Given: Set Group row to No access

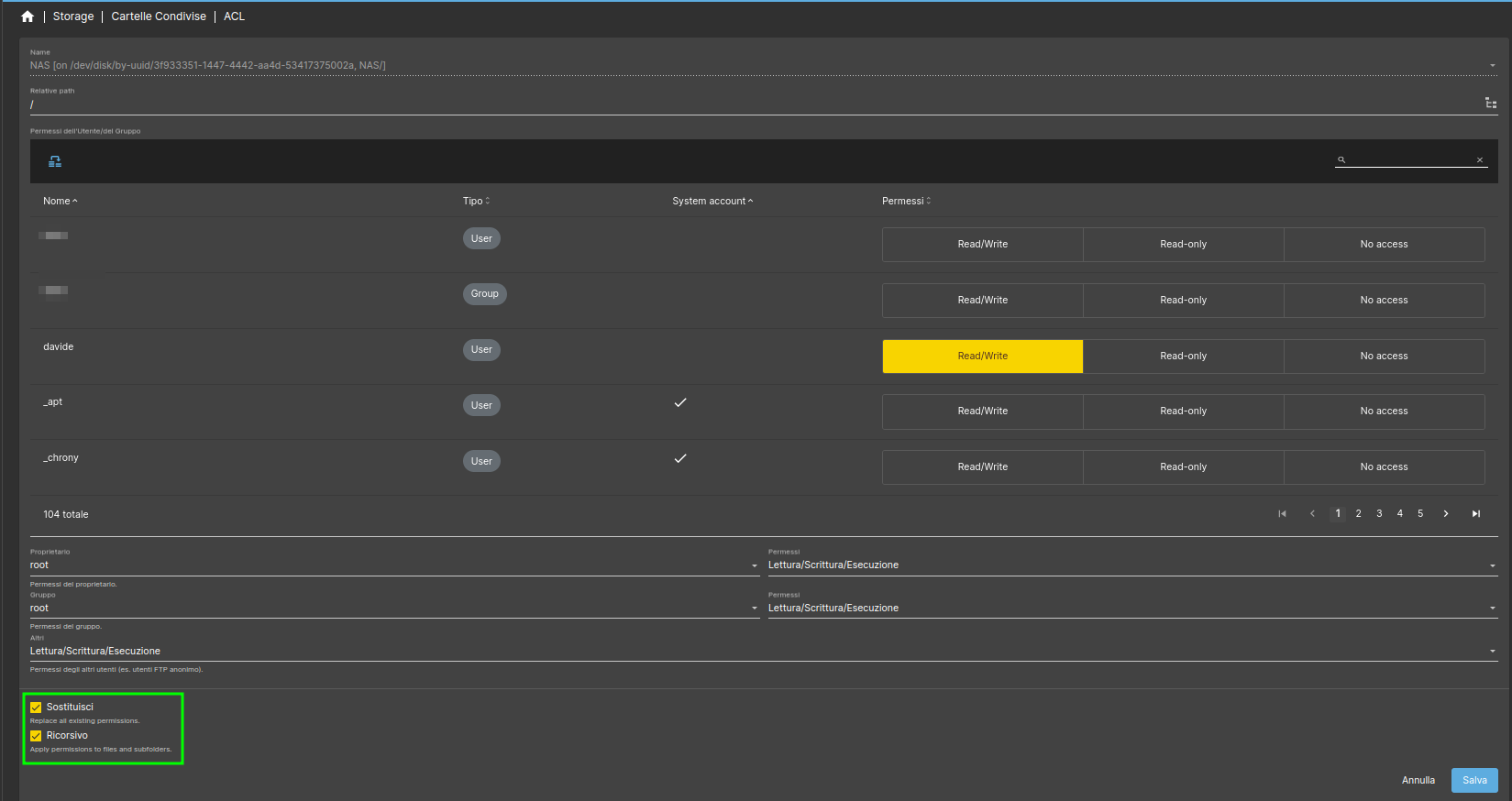Looking at the screenshot, I should coord(1385,301).
